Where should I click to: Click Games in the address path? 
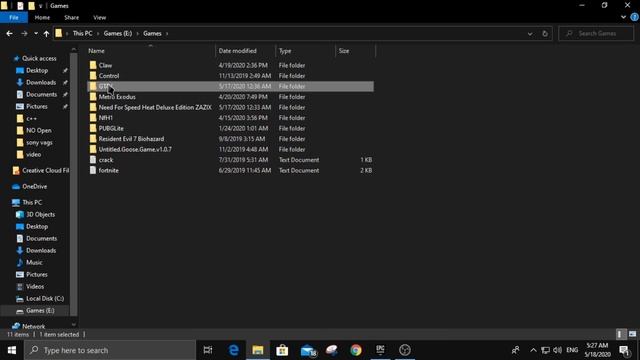point(152,33)
